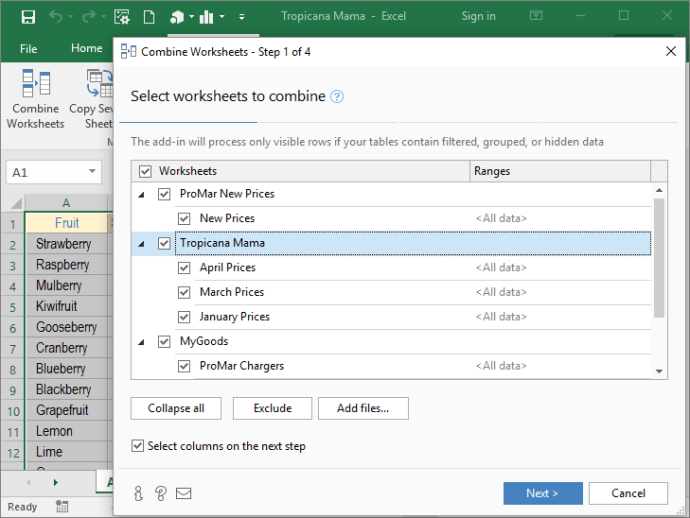
Task: Click the shapes icon in quick access toolbar
Action: point(177,17)
